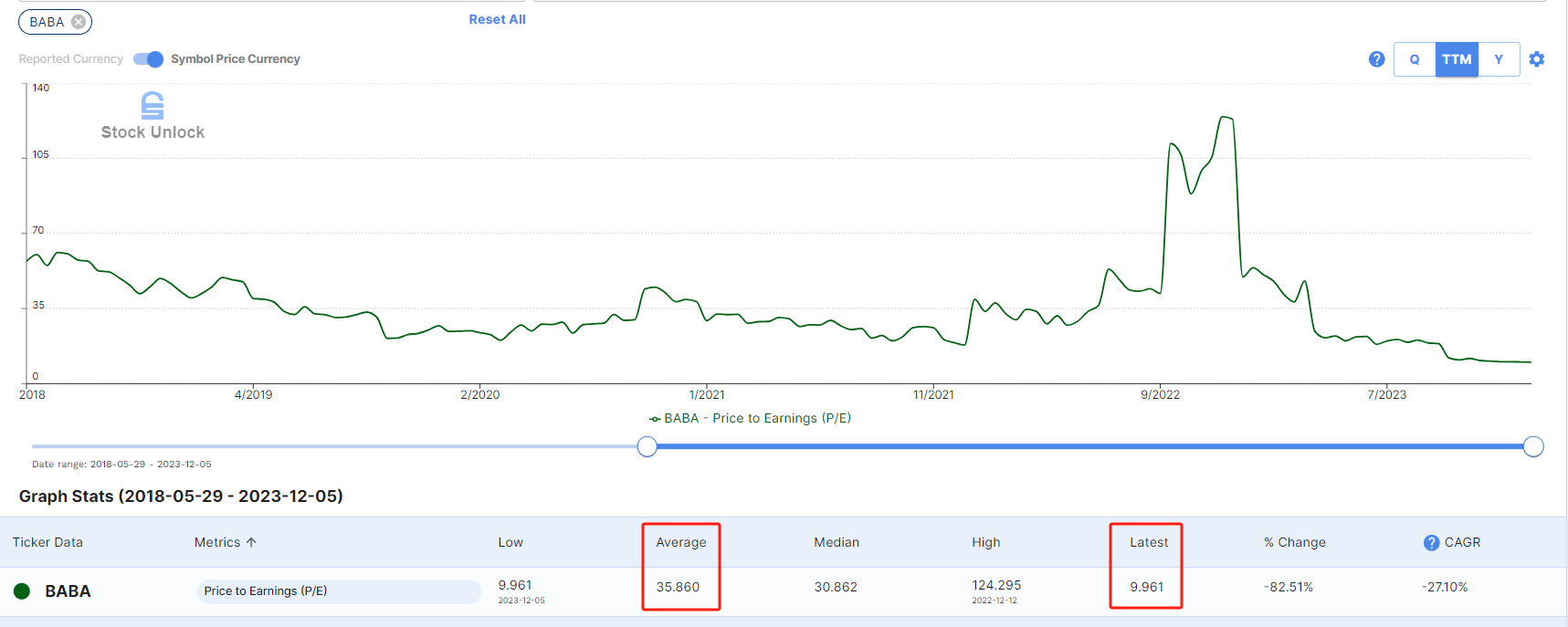This screenshot has height=627, width=1568.
Task: Click the 4/2019 x-axis label
Action: point(253,394)
